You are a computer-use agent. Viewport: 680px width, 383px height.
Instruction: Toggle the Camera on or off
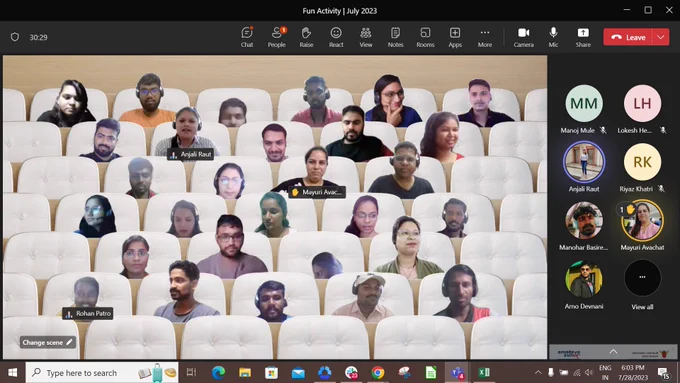[x=523, y=37]
